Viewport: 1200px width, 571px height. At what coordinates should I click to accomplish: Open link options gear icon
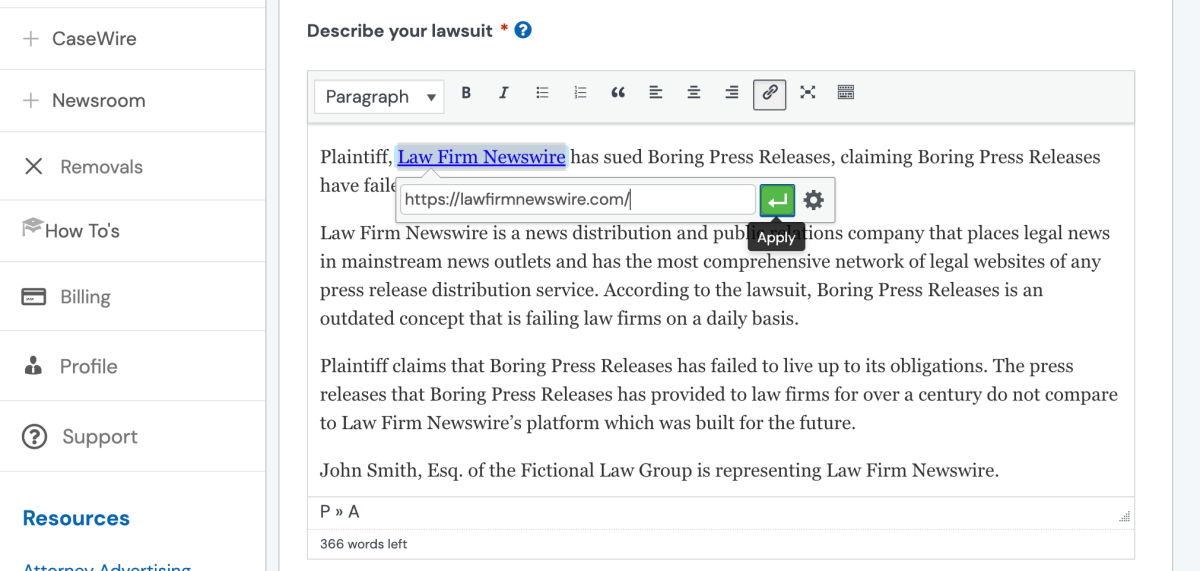click(x=814, y=200)
